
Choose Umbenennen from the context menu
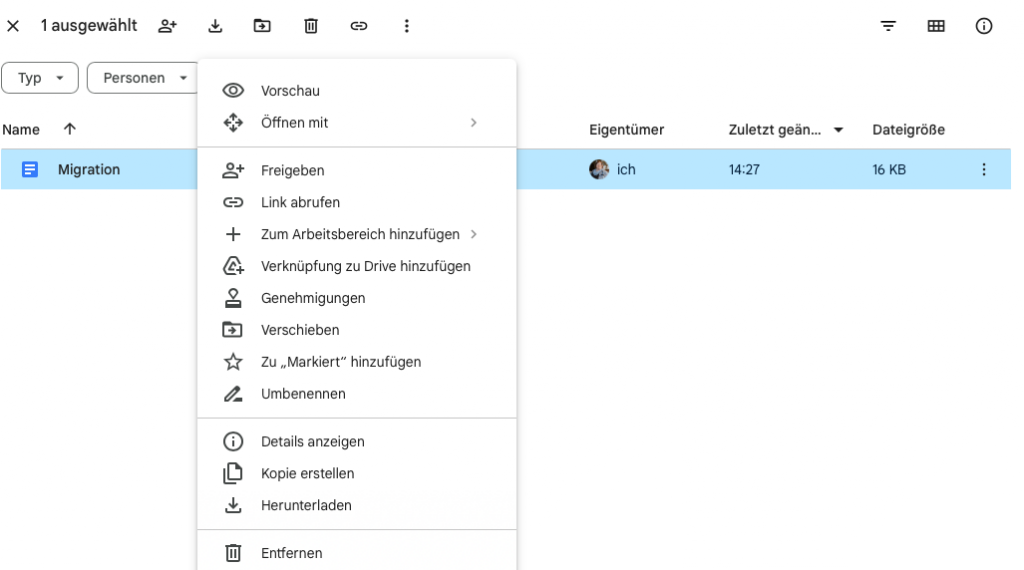pyautogui.click(x=303, y=394)
